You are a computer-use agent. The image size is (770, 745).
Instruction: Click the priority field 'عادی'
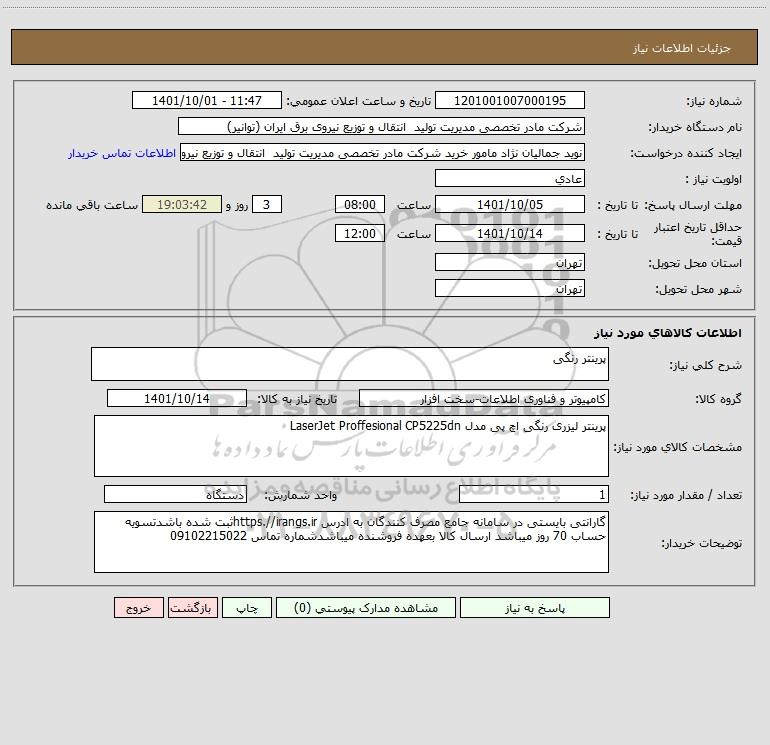click(x=510, y=178)
